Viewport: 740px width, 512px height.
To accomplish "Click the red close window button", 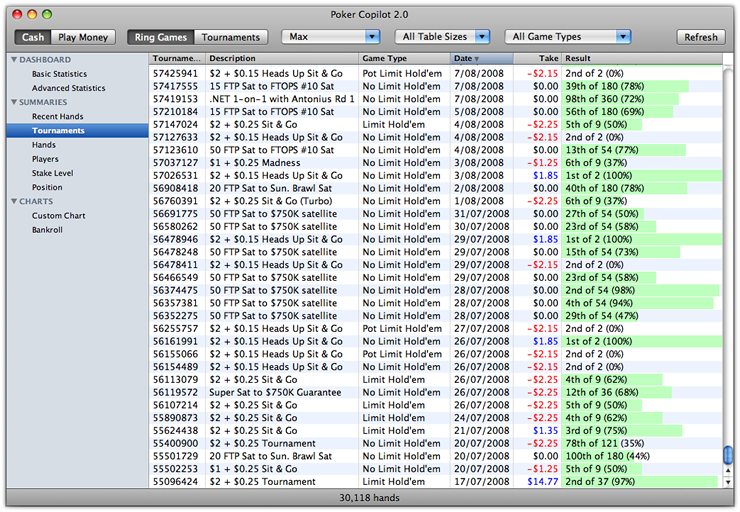I will pyautogui.click(x=17, y=14).
